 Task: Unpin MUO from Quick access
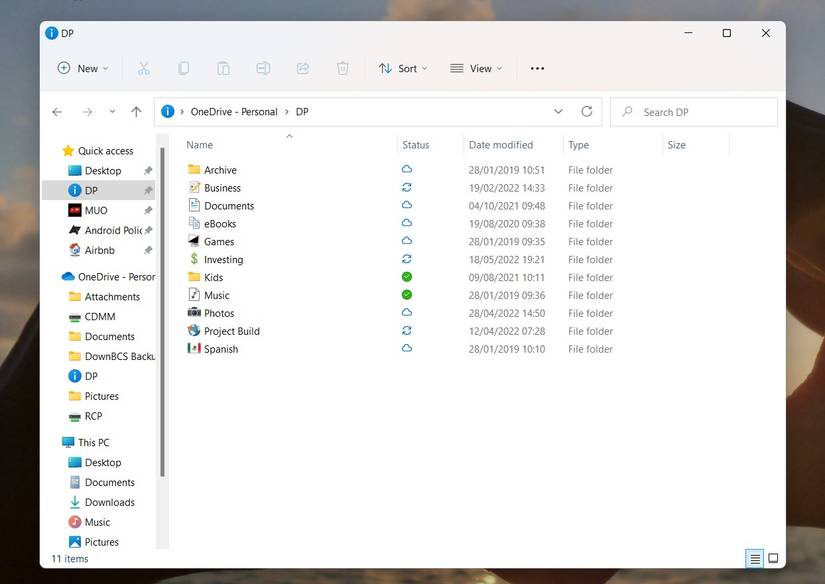(x=148, y=210)
